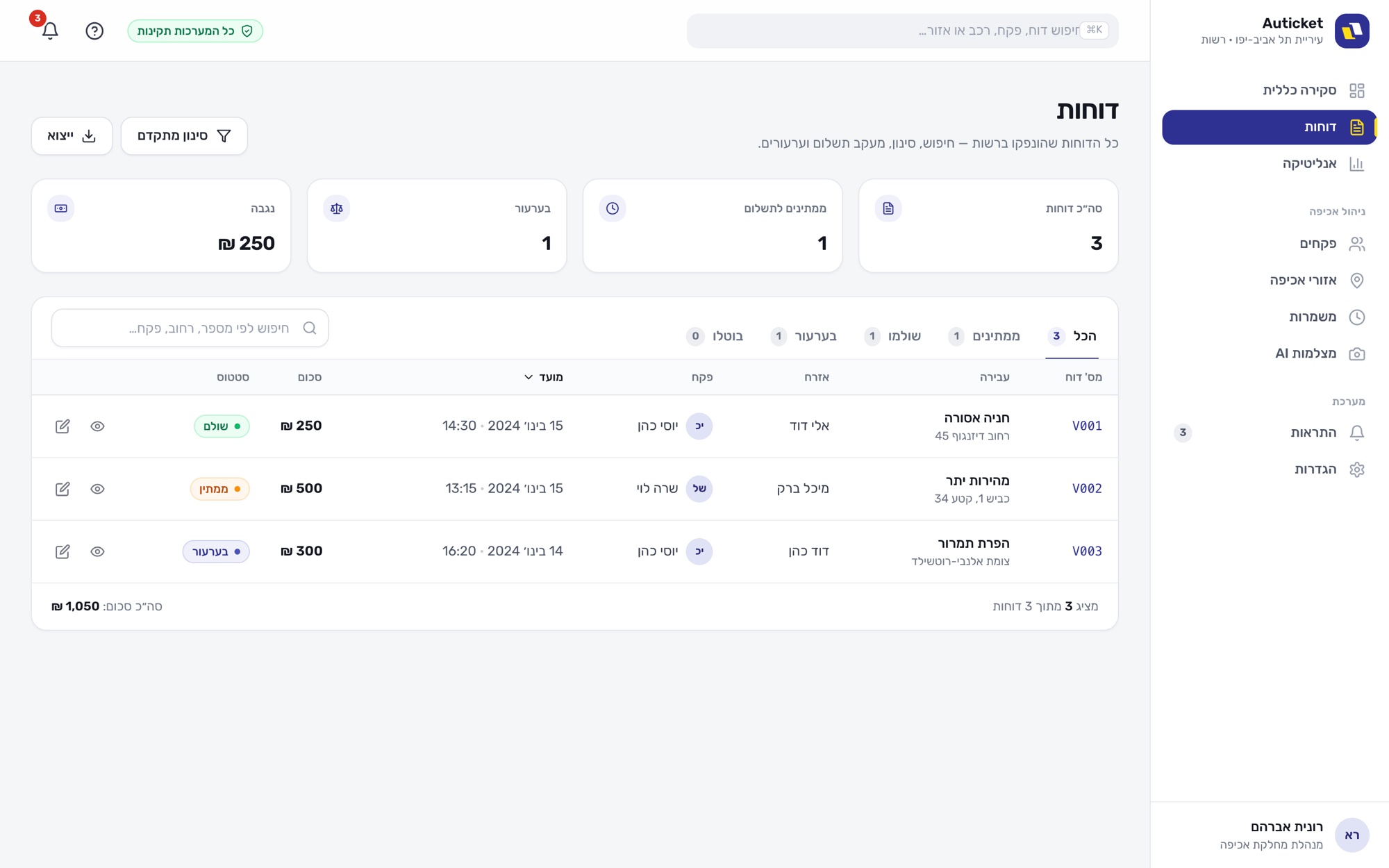Screen dimensions: 1389x868
Task: Click the document icon on סה״כ דוחות card
Action: 888,208
